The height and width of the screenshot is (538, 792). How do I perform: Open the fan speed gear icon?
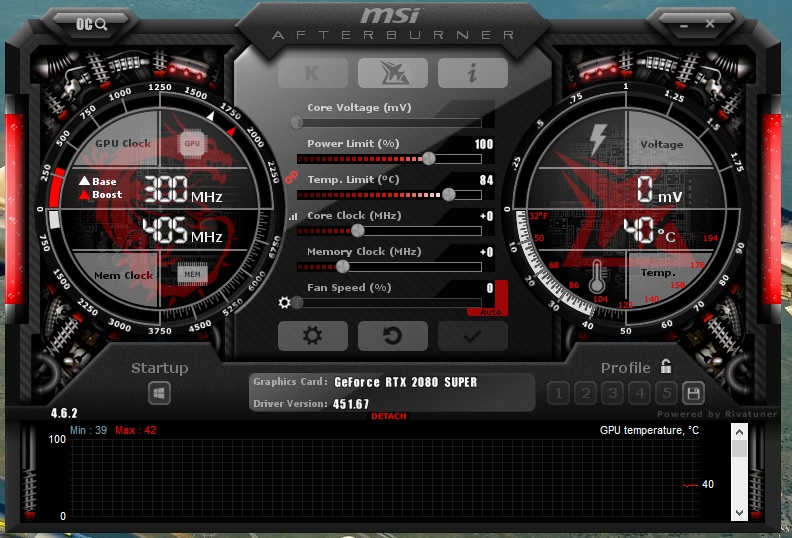tap(284, 303)
